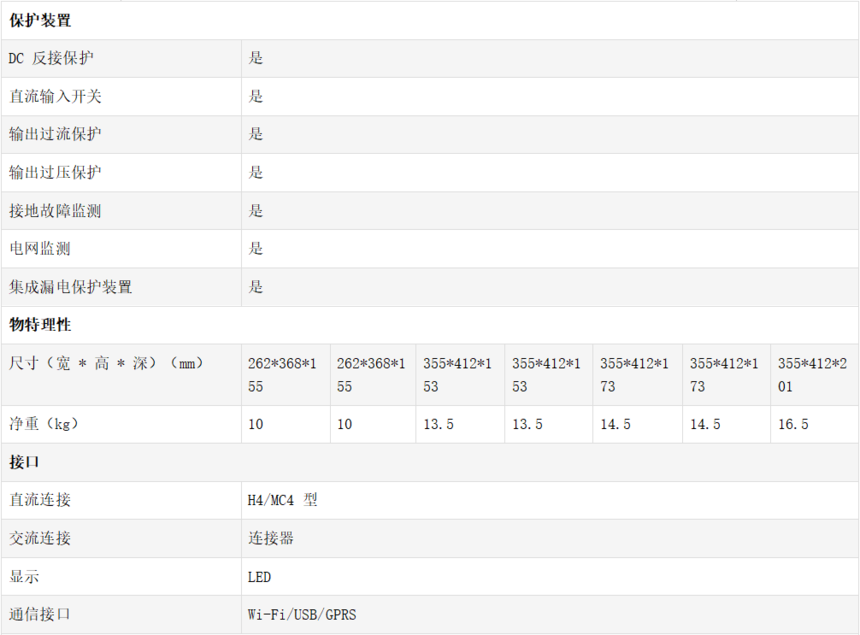The image size is (860, 635).
Task: Click the 16.5 net weight value
Action: [793, 424]
